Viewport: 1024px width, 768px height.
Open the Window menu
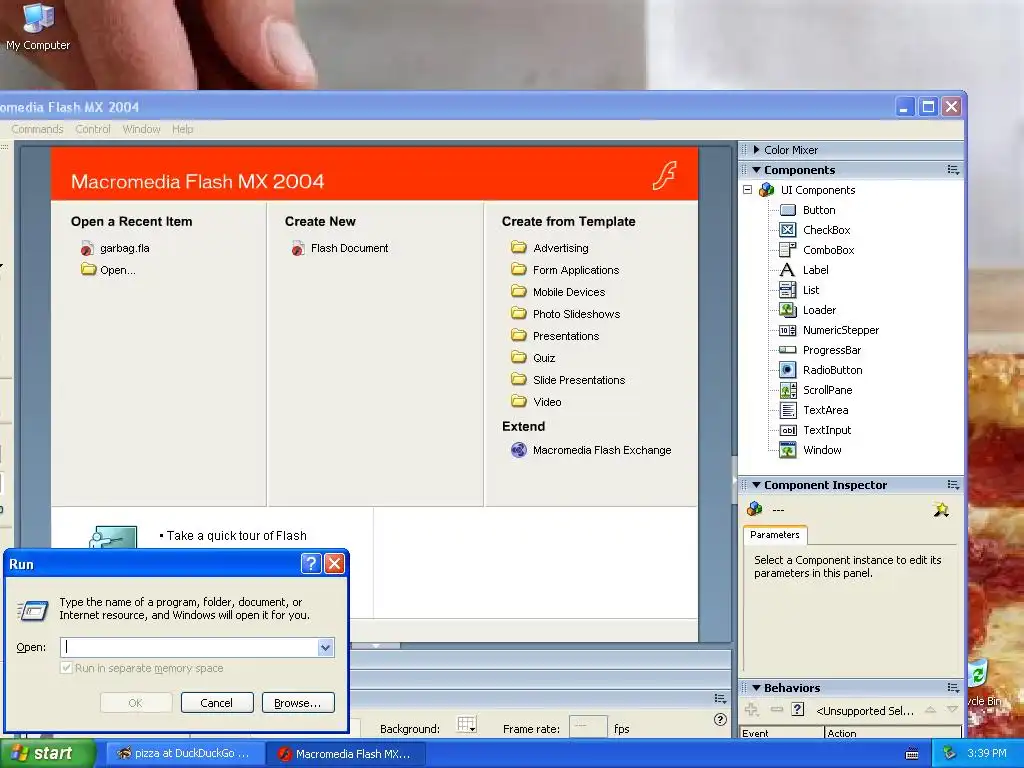coord(141,129)
